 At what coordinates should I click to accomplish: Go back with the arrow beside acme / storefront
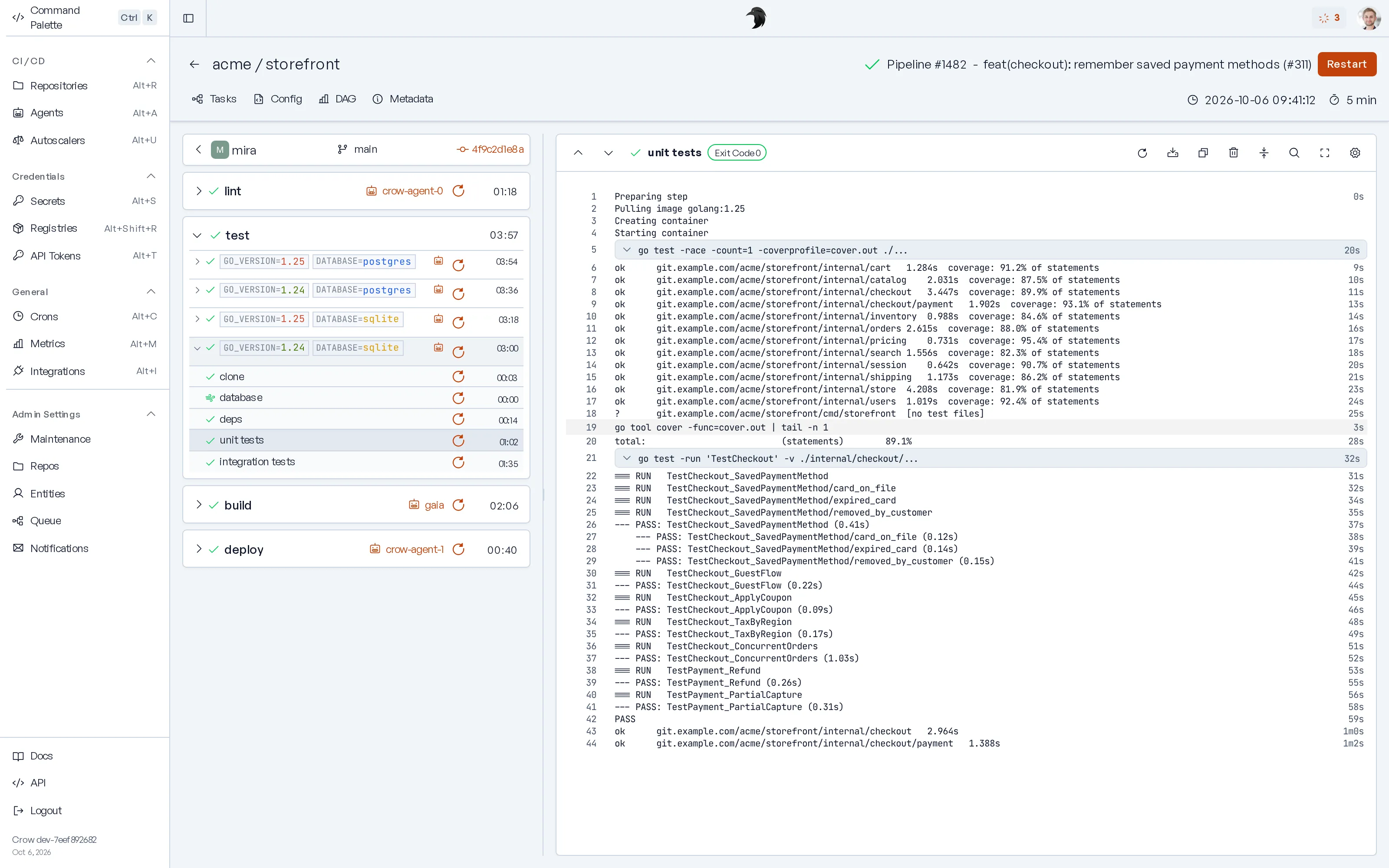(x=194, y=64)
